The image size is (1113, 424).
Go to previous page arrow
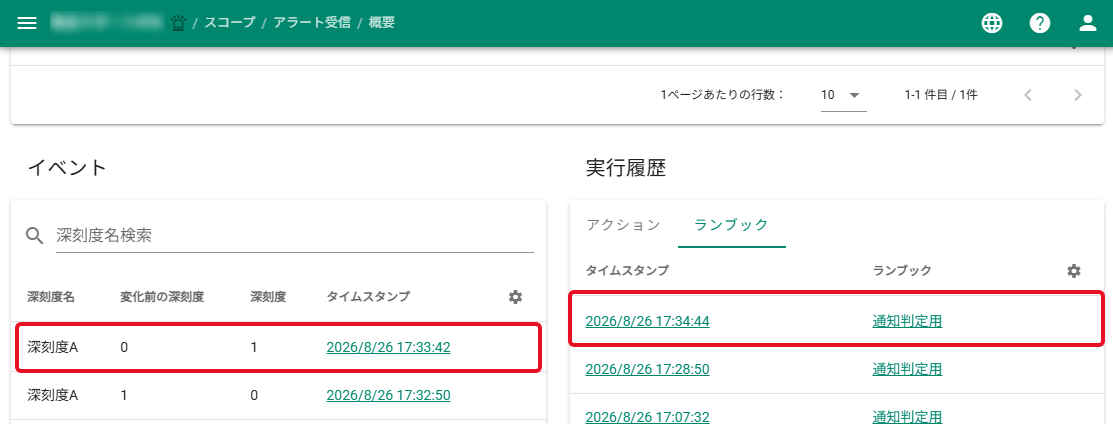[1027, 94]
